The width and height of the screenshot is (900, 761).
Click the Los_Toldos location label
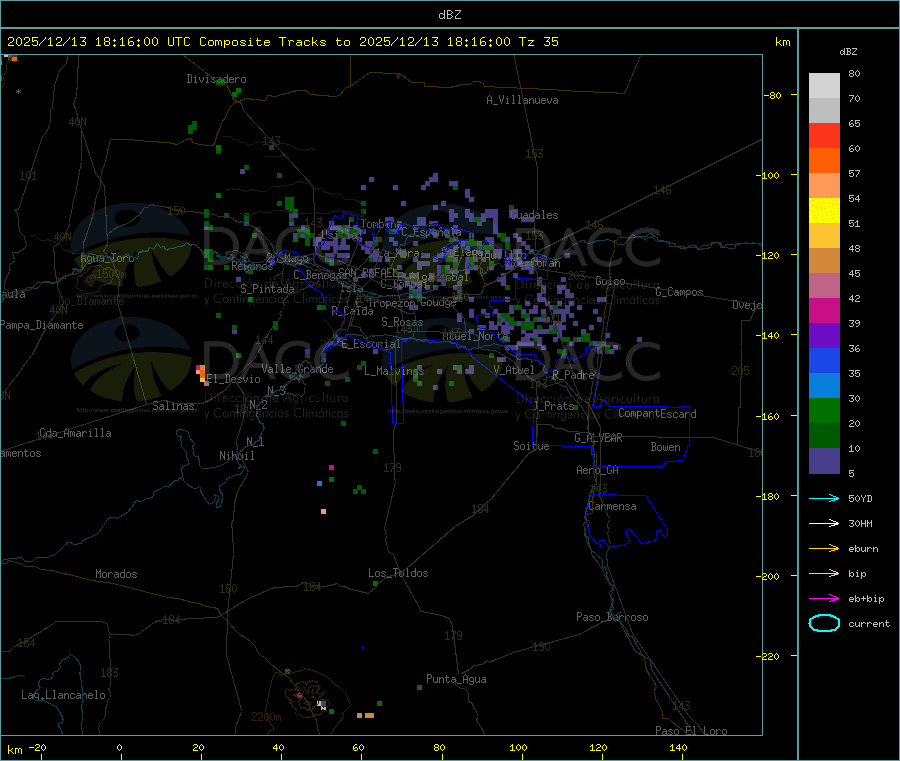click(x=398, y=573)
